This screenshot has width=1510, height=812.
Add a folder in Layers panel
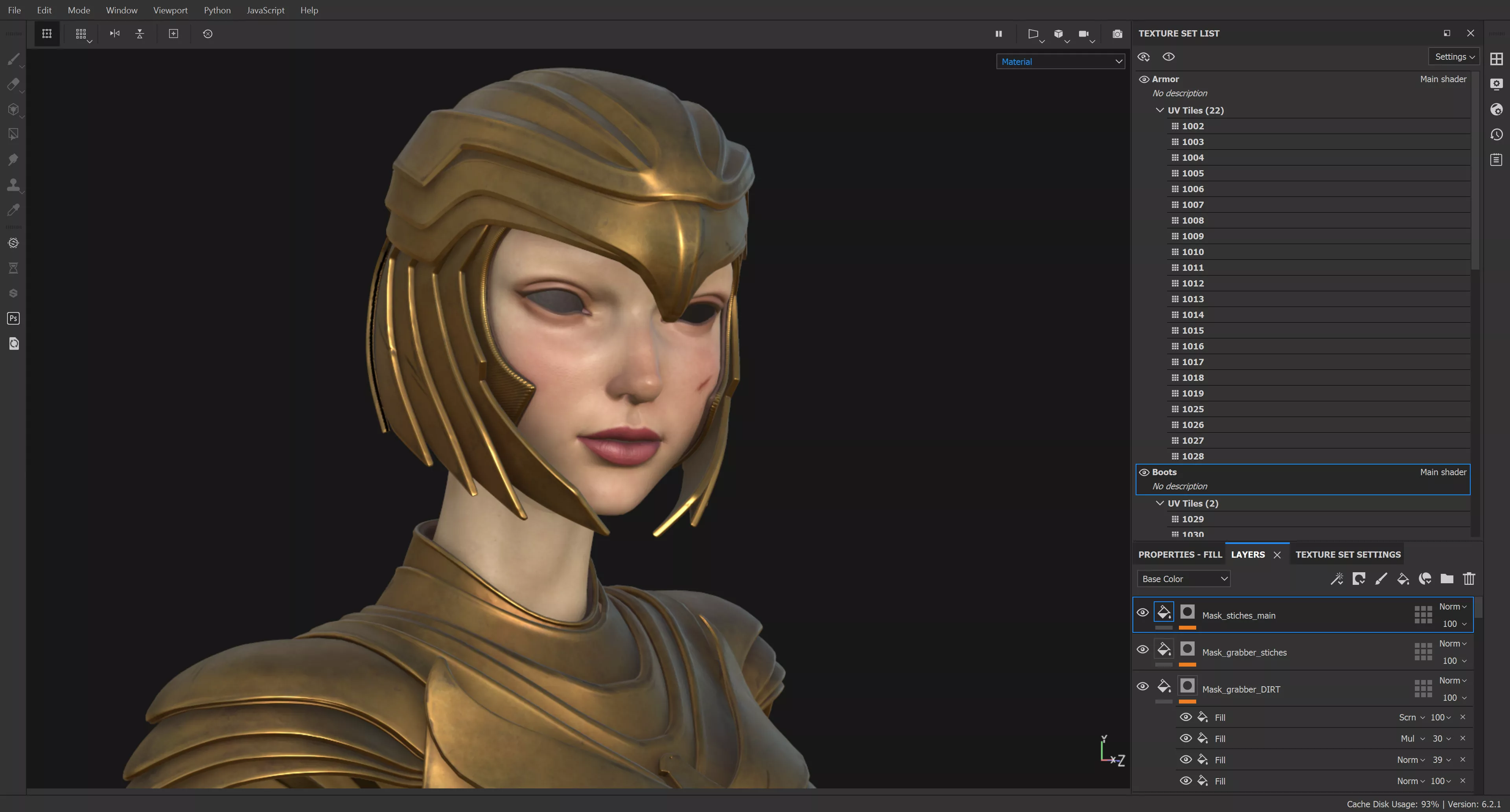coord(1447,579)
